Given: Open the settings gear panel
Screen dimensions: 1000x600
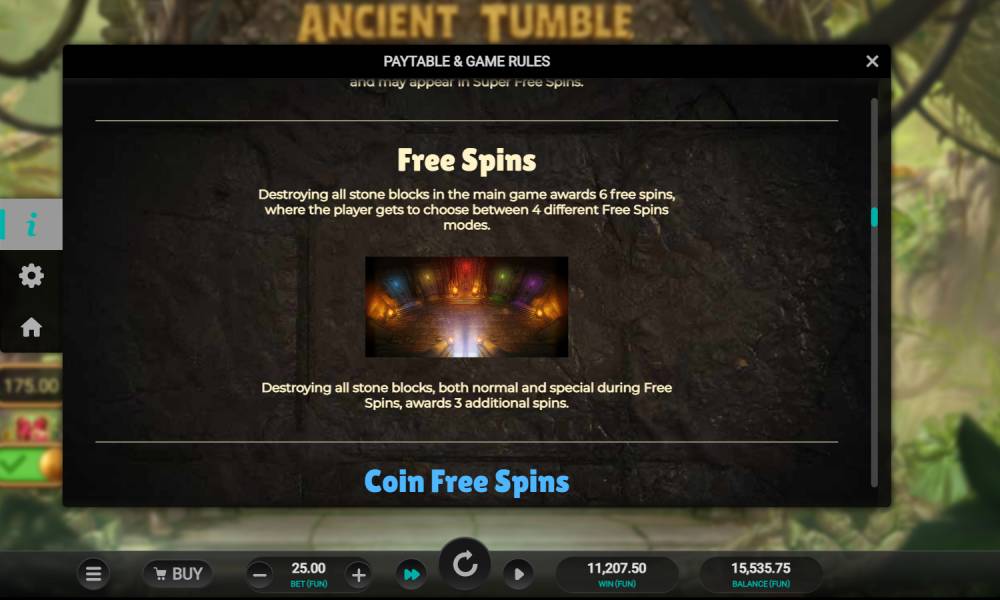Looking at the screenshot, I should pyautogui.click(x=31, y=276).
